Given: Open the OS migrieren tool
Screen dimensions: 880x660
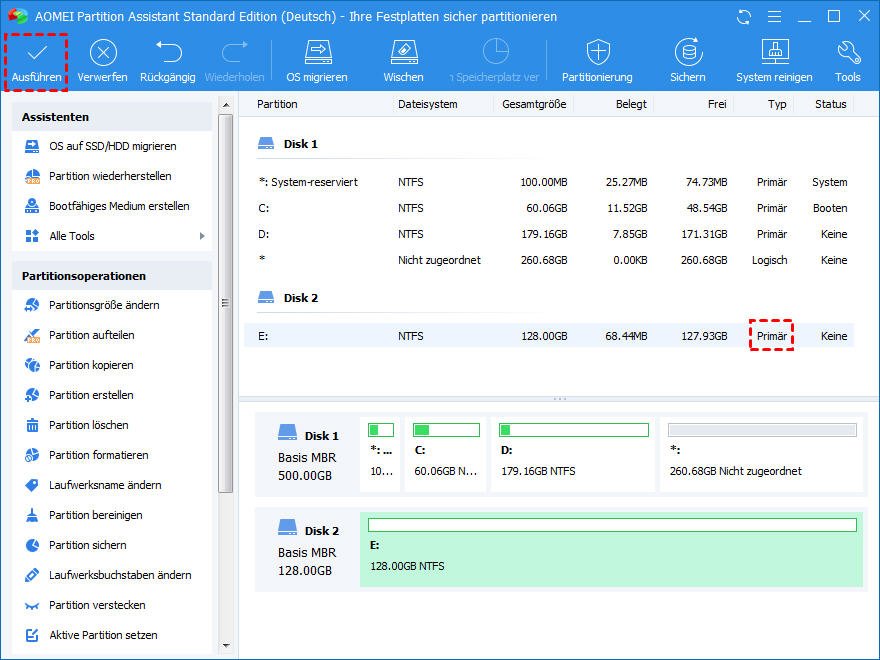Looking at the screenshot, I should click(x=317, y=53).
